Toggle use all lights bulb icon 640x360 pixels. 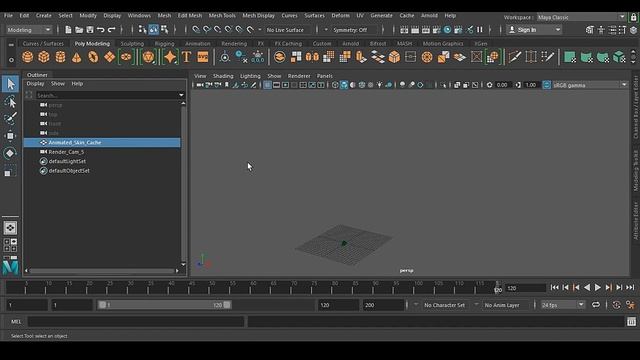click(x=380, y=85)
